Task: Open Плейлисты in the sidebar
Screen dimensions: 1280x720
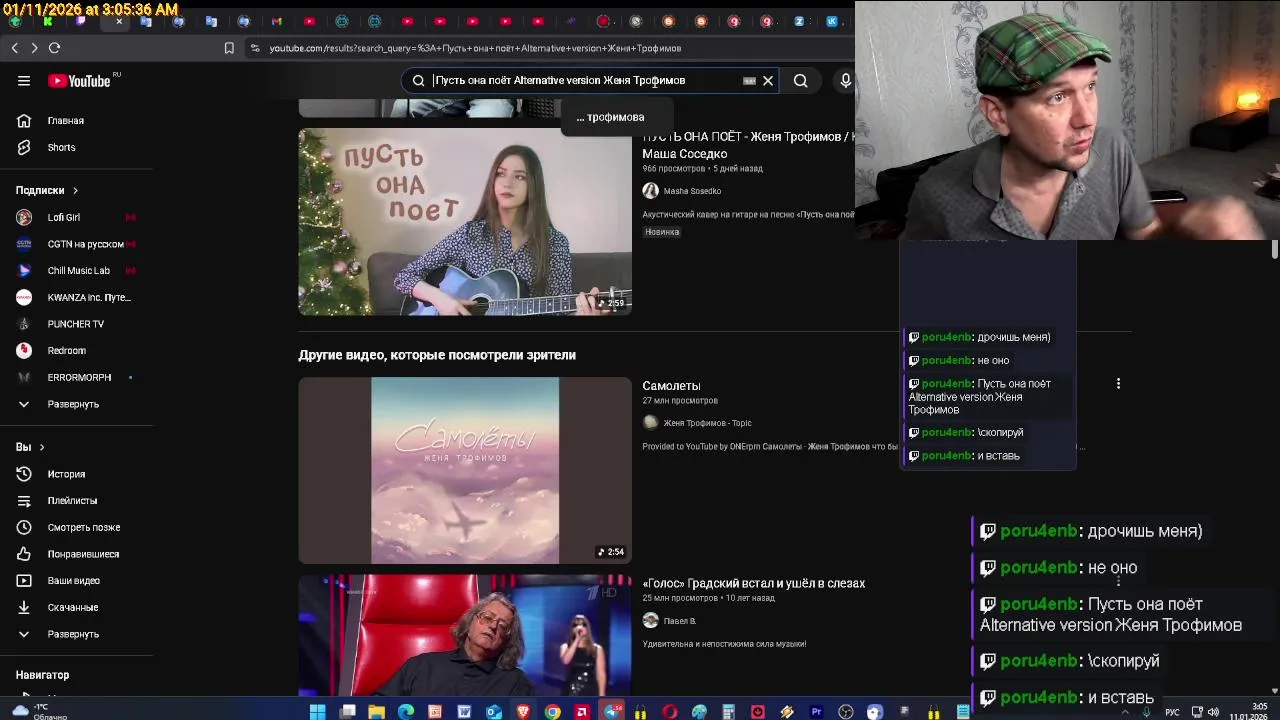Action: [x=77, y=501]
